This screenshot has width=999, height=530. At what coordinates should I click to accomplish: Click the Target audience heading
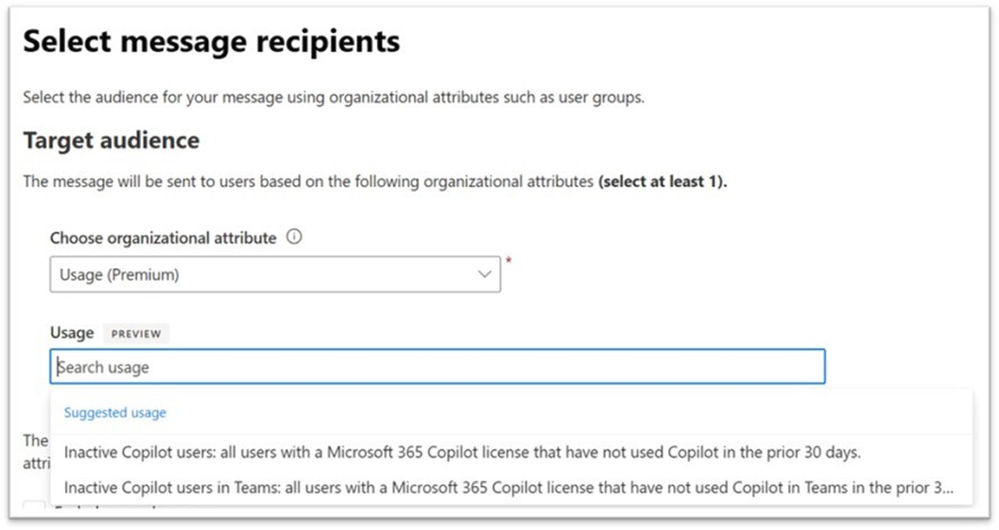[x=111, y=140]
